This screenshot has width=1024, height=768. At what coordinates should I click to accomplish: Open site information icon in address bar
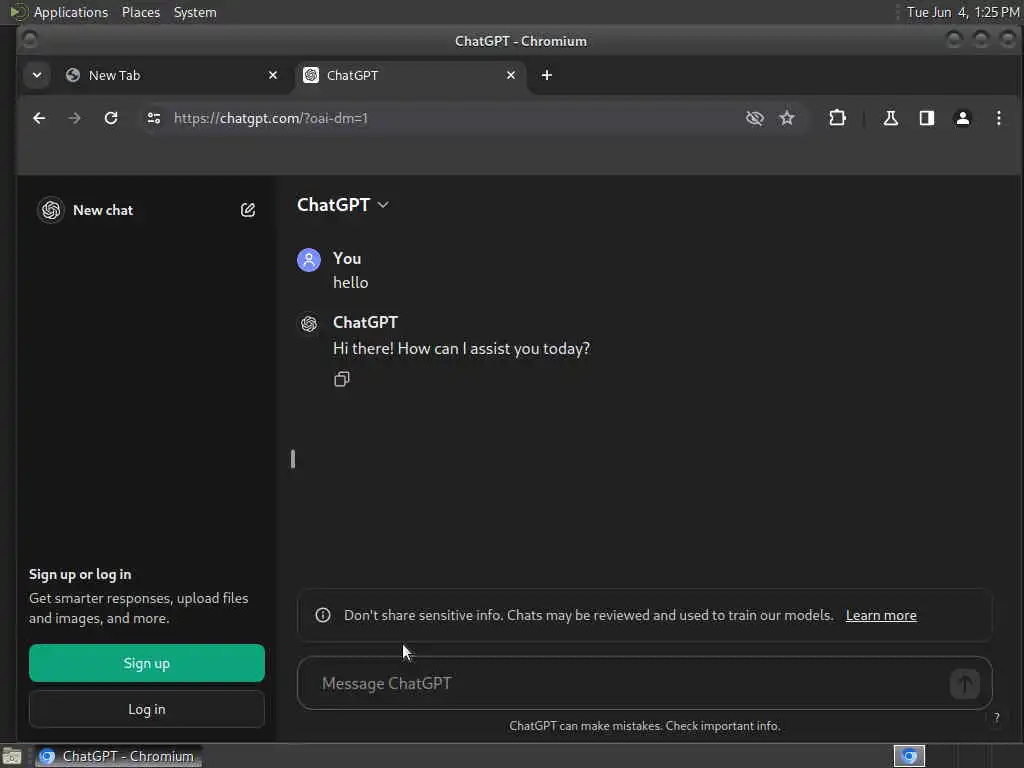pyautogui.click(x=154, y=118)
